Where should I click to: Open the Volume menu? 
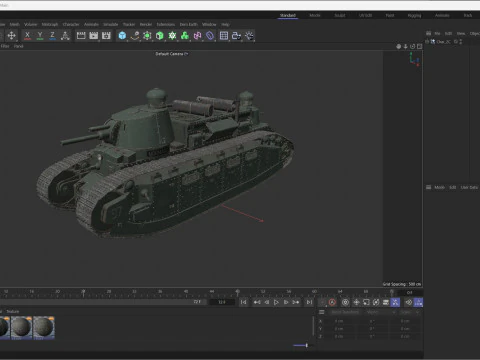pos(30,24)
